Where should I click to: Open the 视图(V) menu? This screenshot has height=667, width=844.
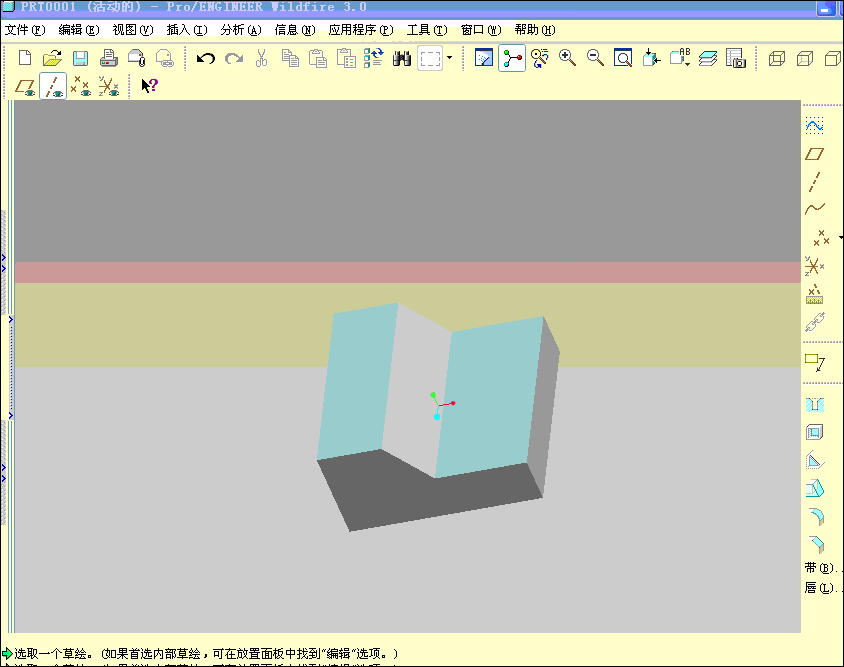(x=133, y=30)
